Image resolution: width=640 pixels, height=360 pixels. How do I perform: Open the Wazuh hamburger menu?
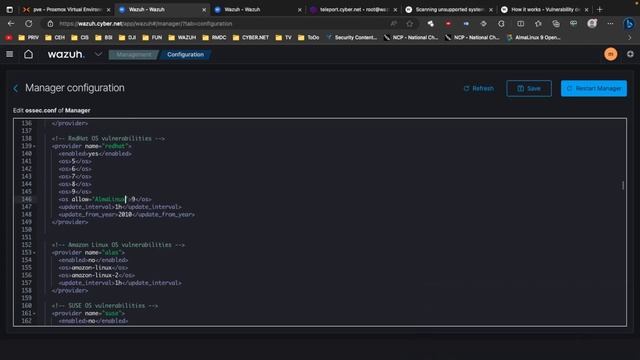[x=9, y=54]
